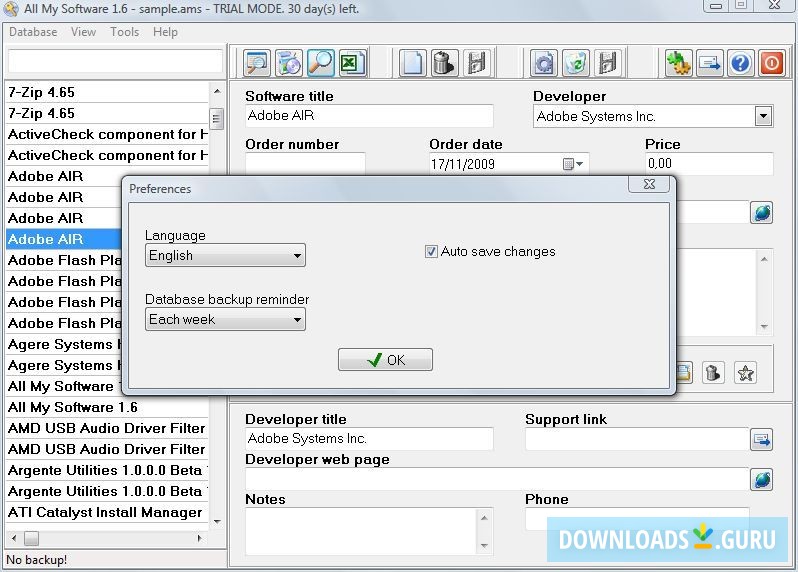Click the search box above the software list
The height and width of the screenshot is (572, 798).
coord(116,62)
